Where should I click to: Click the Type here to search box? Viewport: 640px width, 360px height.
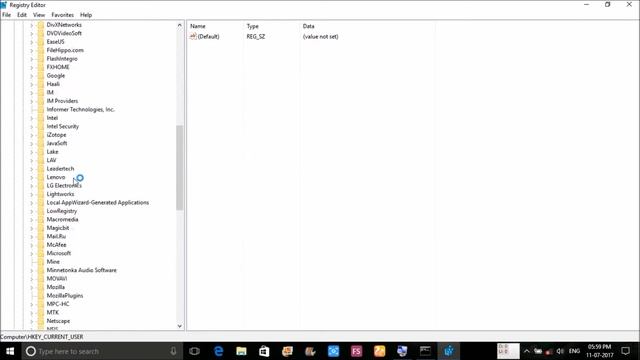click(x=102, y=351)
